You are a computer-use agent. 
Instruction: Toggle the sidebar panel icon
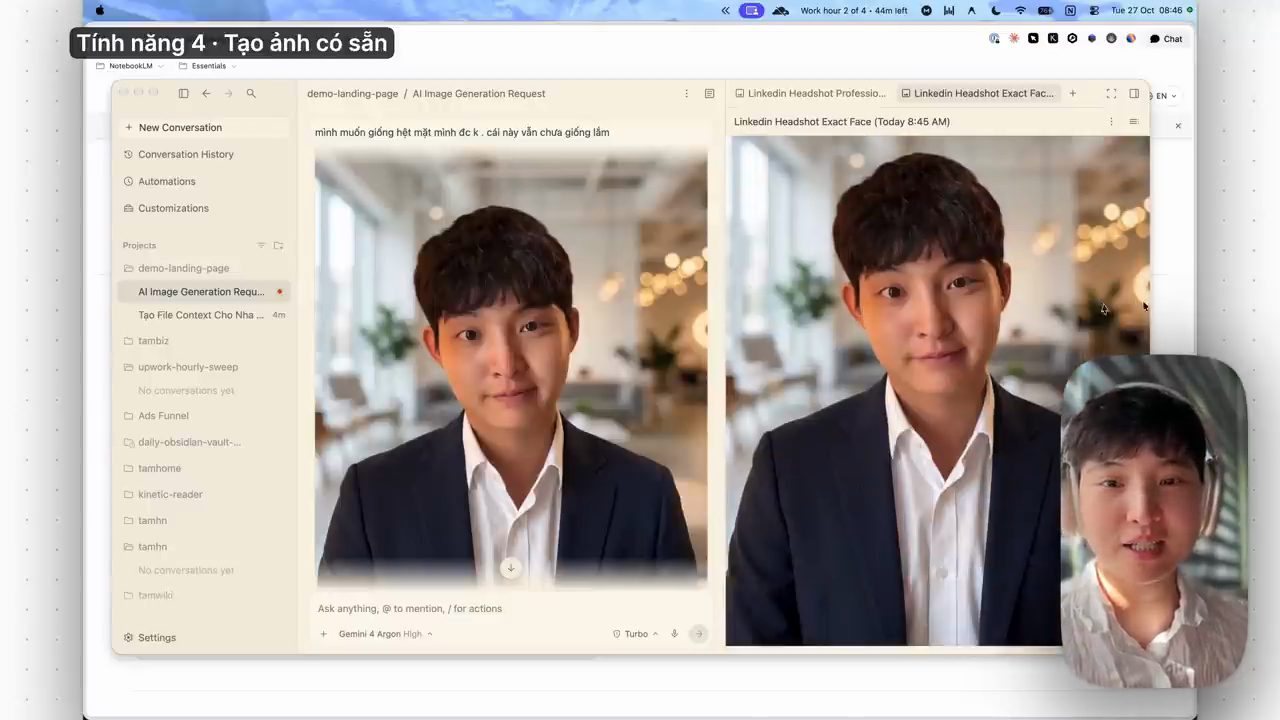coord(183,93)
